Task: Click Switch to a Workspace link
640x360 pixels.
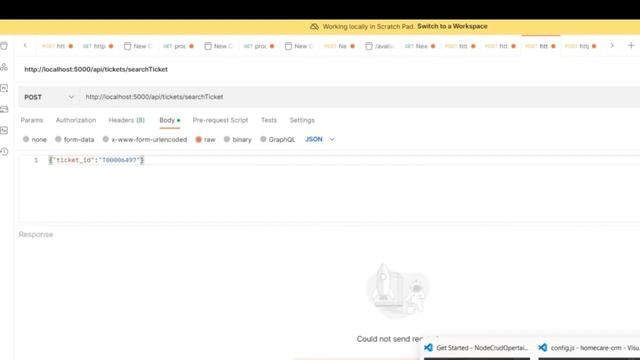Action: (452, 26)
